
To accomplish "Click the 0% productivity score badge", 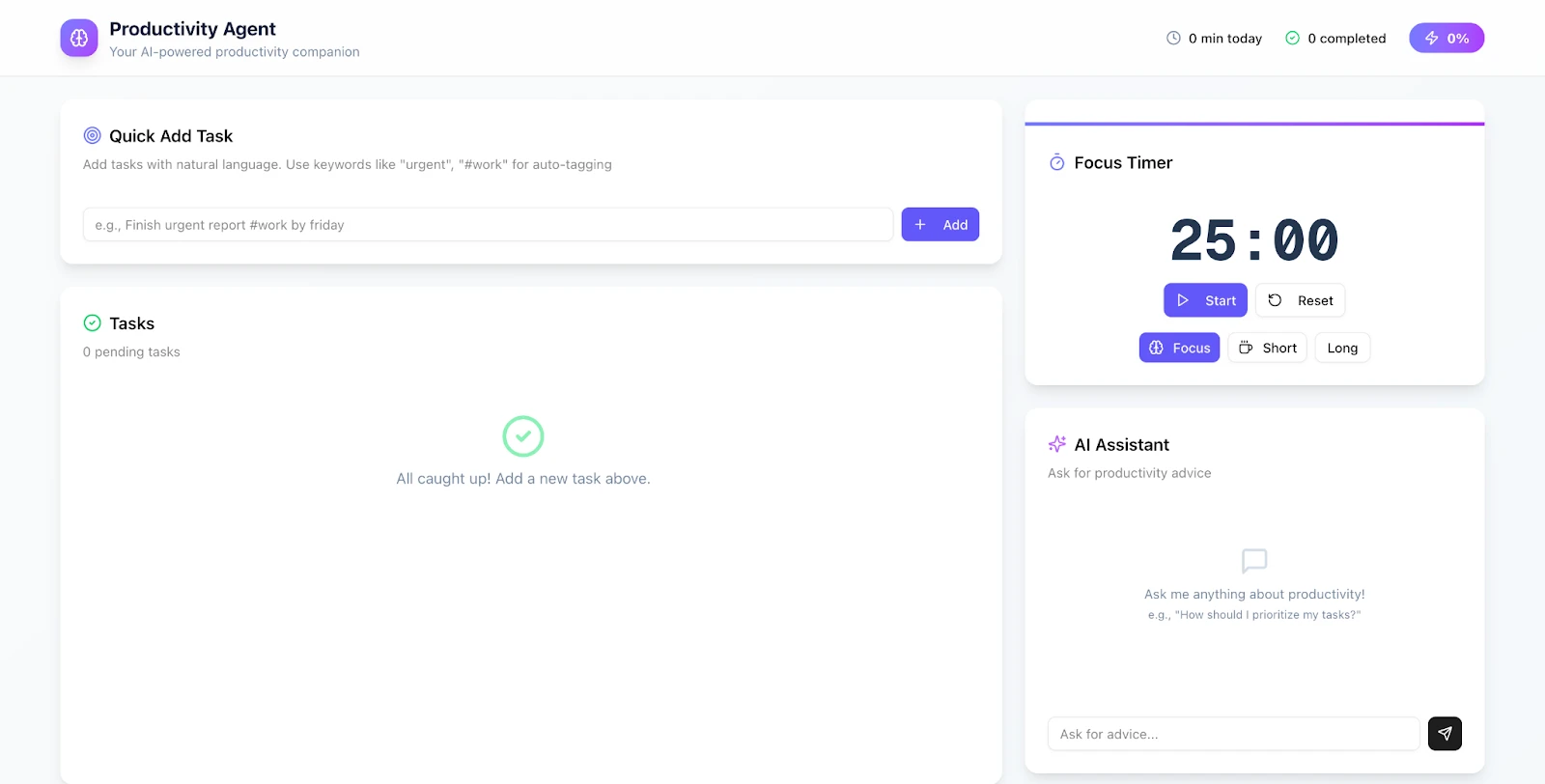I will point(1447,39).
